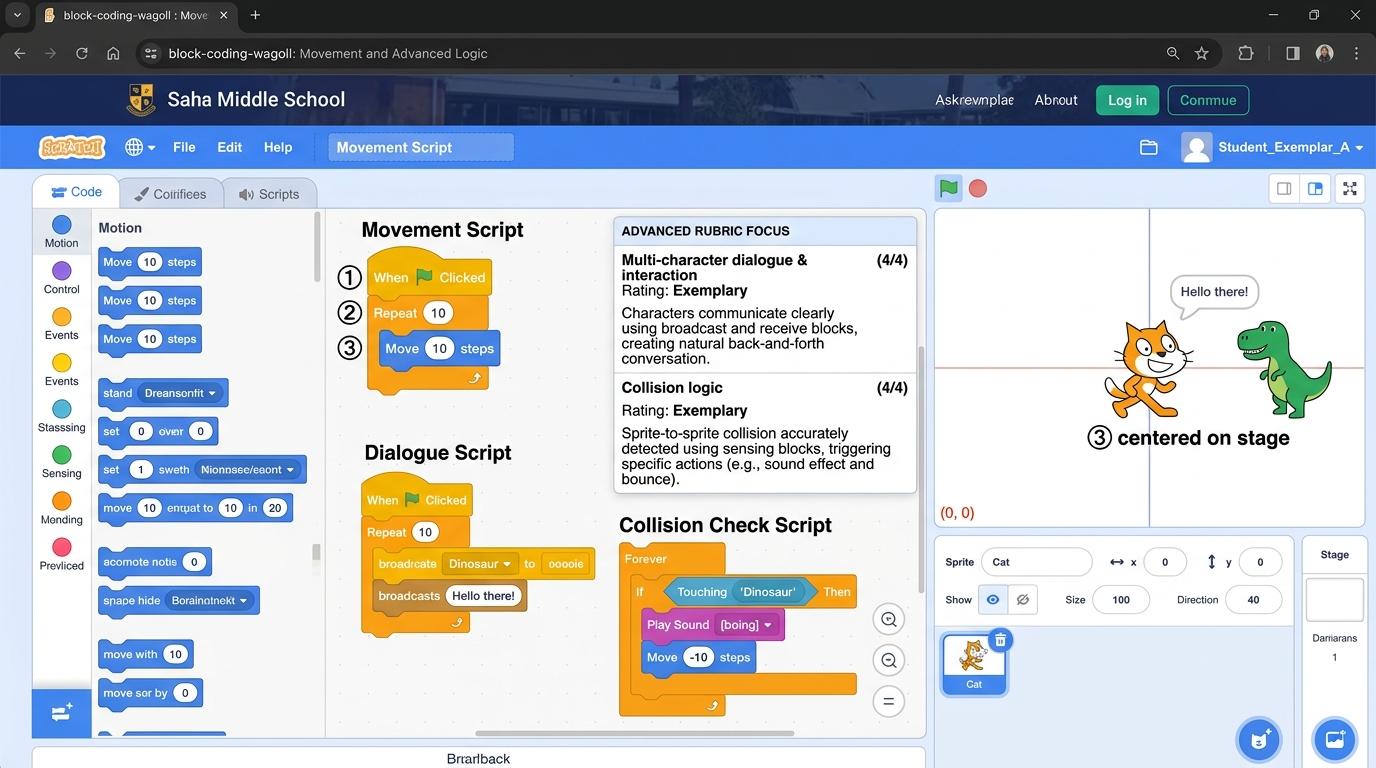Delete the Cat sprite with trash icon

click(1000, 640)
